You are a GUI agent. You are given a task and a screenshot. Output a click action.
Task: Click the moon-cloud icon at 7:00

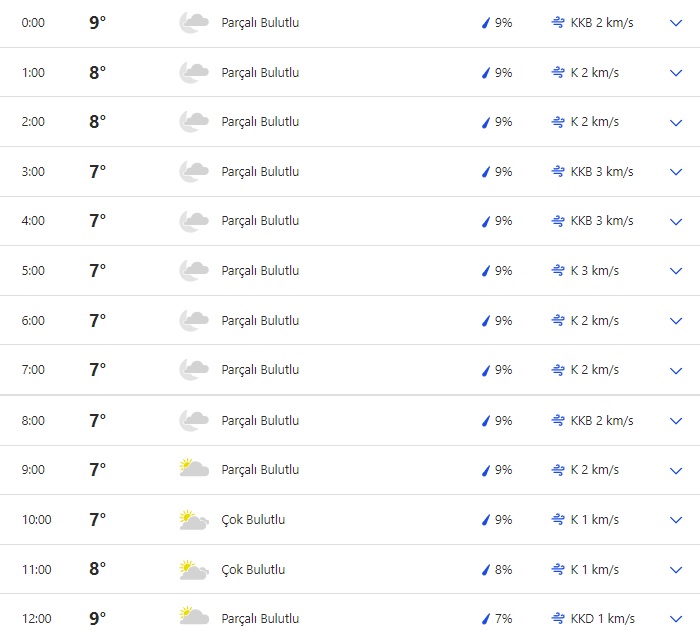tap(193, 370)
